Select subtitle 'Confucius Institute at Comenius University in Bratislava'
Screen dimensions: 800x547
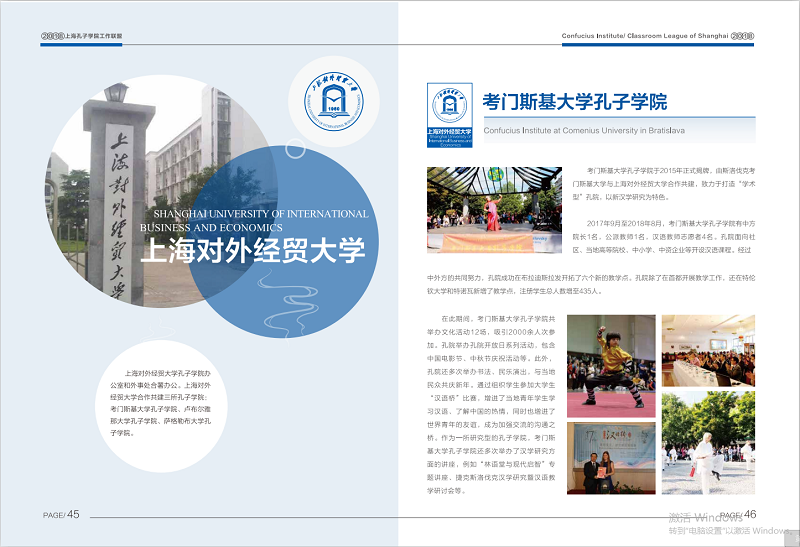(584, 131)
